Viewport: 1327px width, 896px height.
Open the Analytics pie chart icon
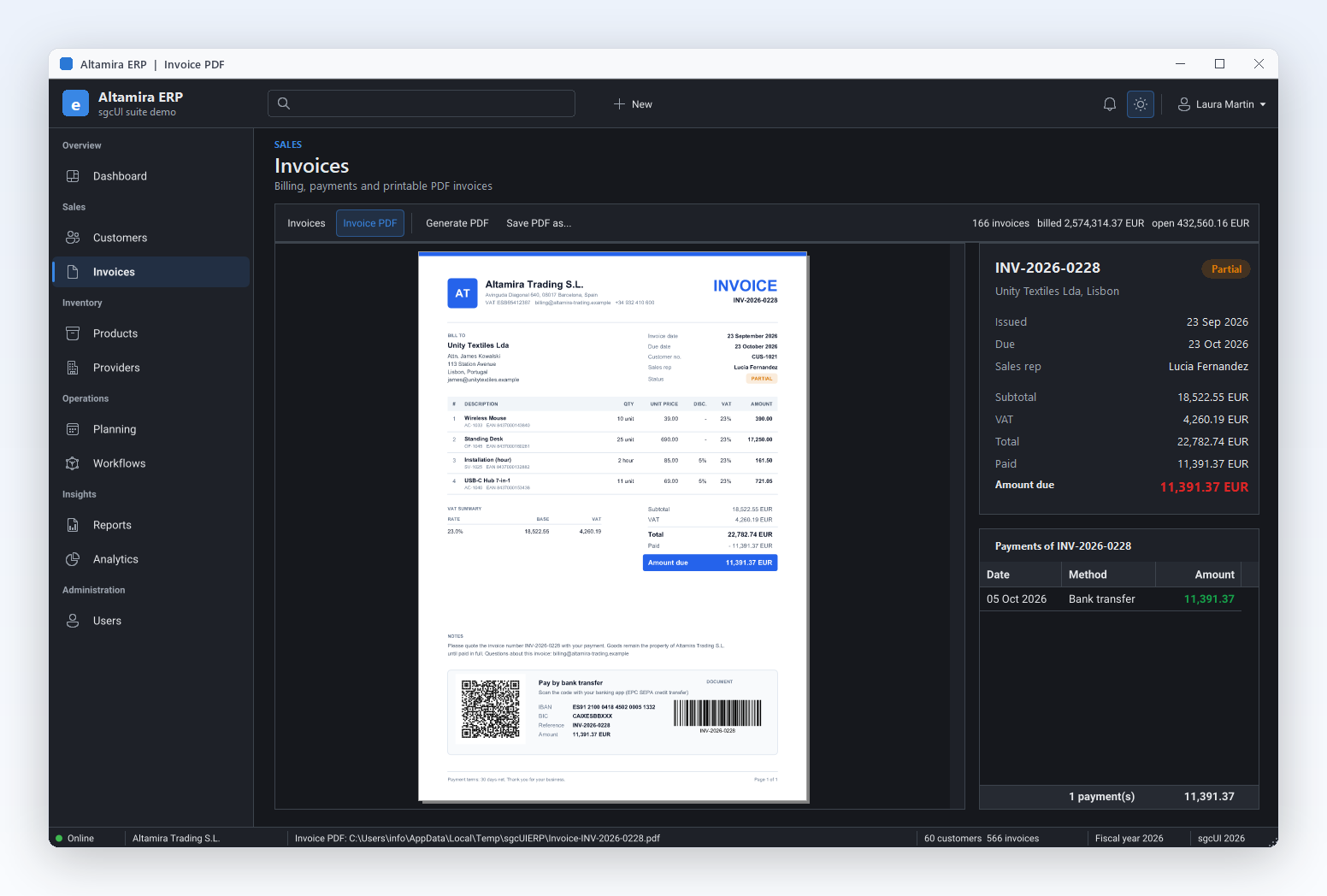[73, 559]
